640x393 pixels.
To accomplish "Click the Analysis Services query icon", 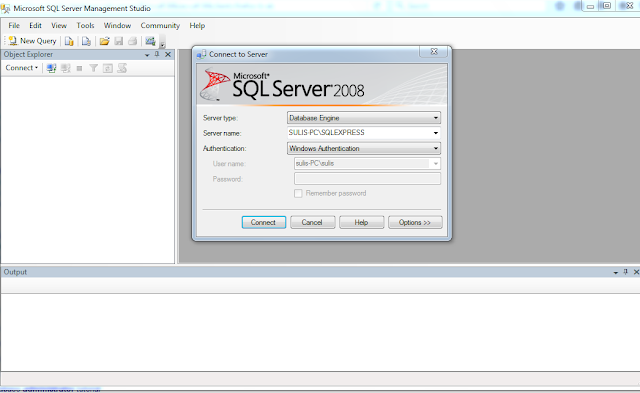I will point(86,41).
